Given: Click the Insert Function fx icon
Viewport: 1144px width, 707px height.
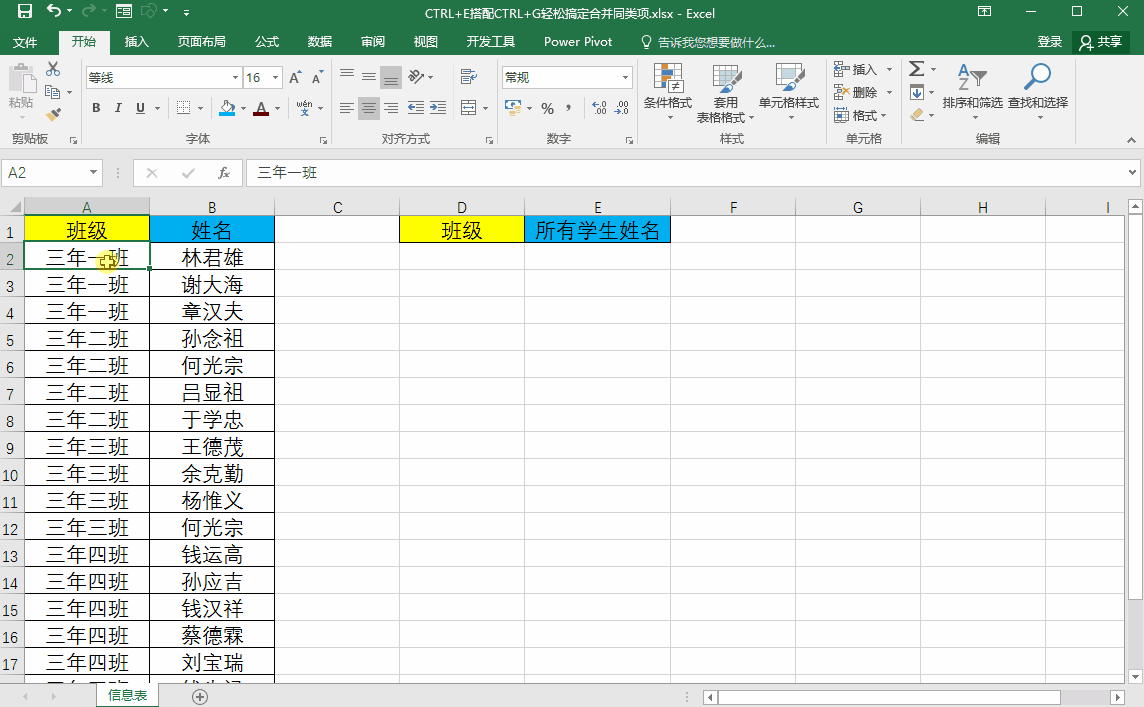Looking at the screenshot, I should point(224,173).
